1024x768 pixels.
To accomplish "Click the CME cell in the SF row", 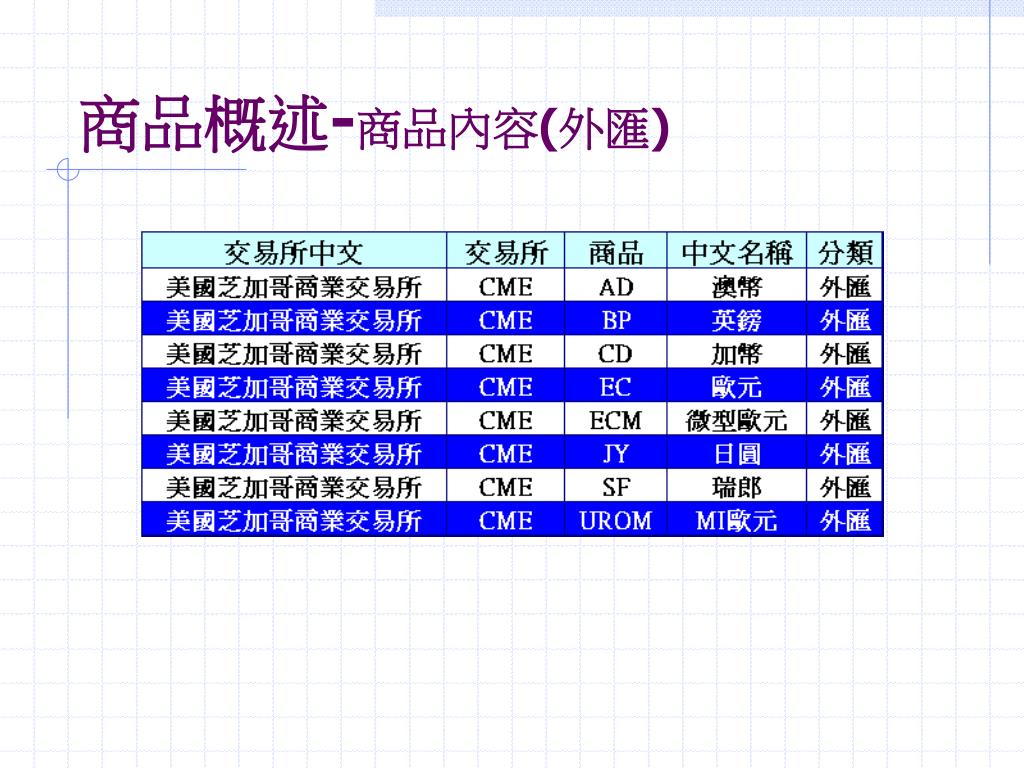I will pyautogui.click(x=505, y=485).
